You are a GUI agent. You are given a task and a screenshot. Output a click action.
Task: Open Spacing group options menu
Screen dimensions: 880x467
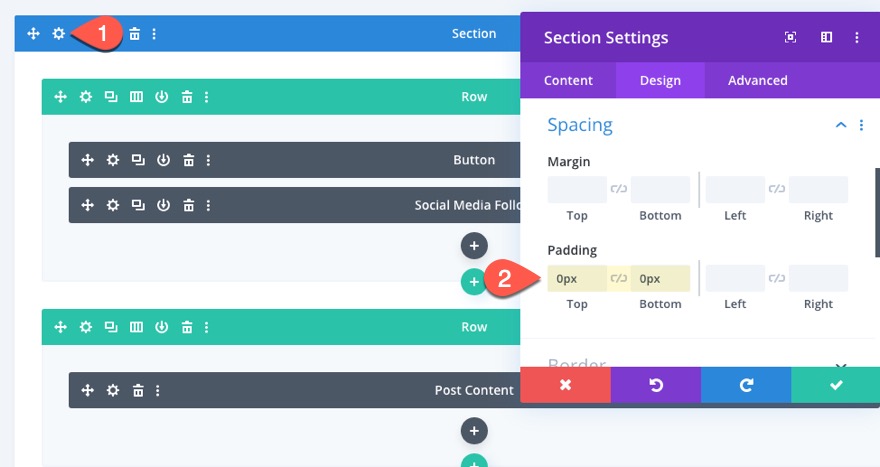coord(861,125)
